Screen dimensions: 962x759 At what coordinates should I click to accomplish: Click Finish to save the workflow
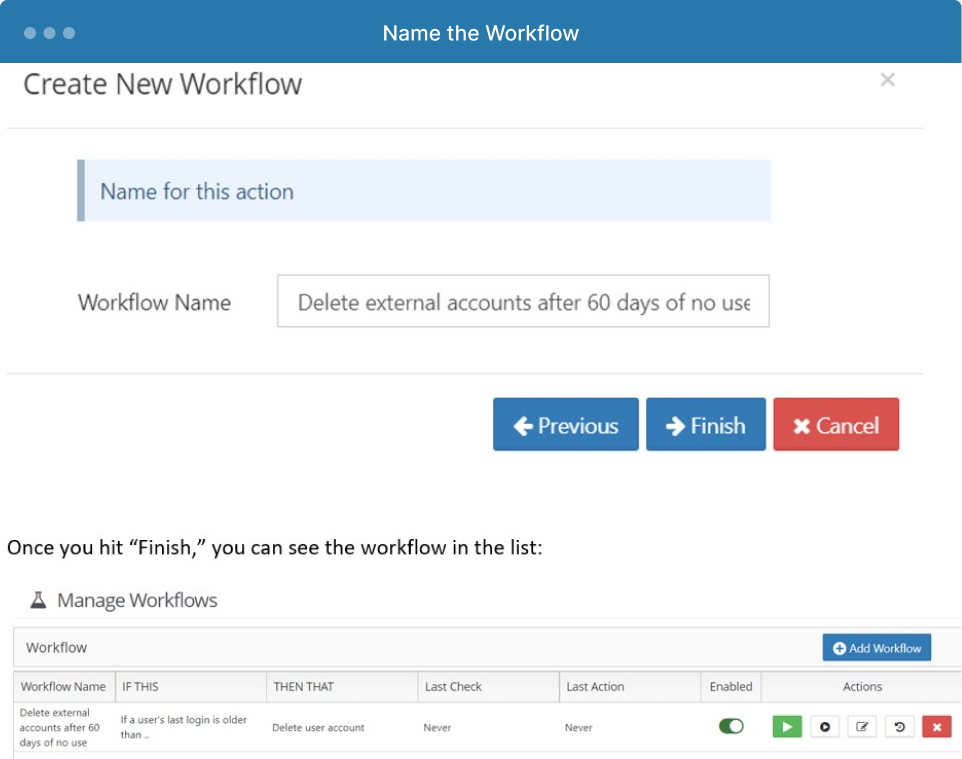706,425
